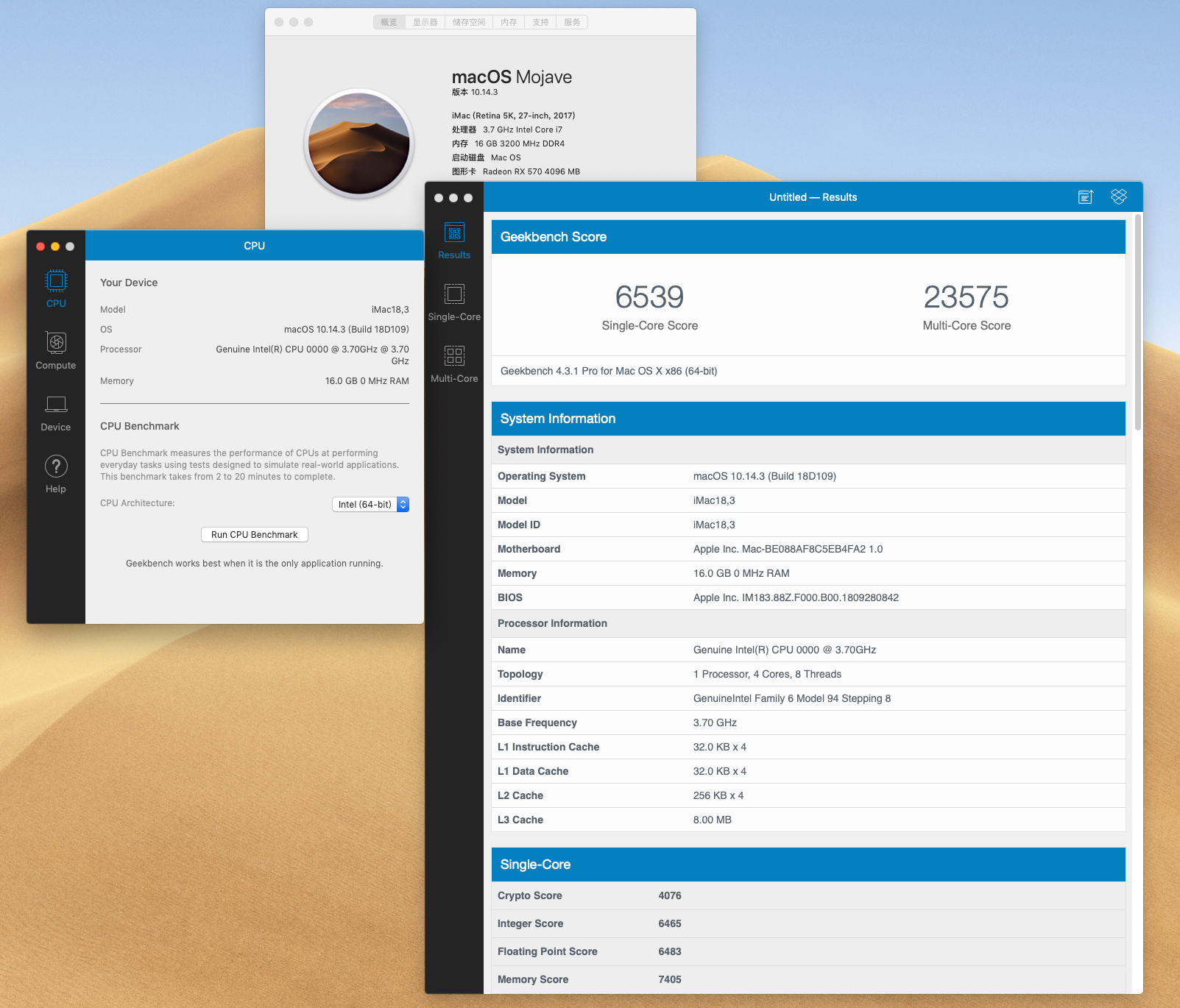Click the Memory Score value 7405
Image resolution: width=1180 pixels, height=1008 pixels.
670,979
